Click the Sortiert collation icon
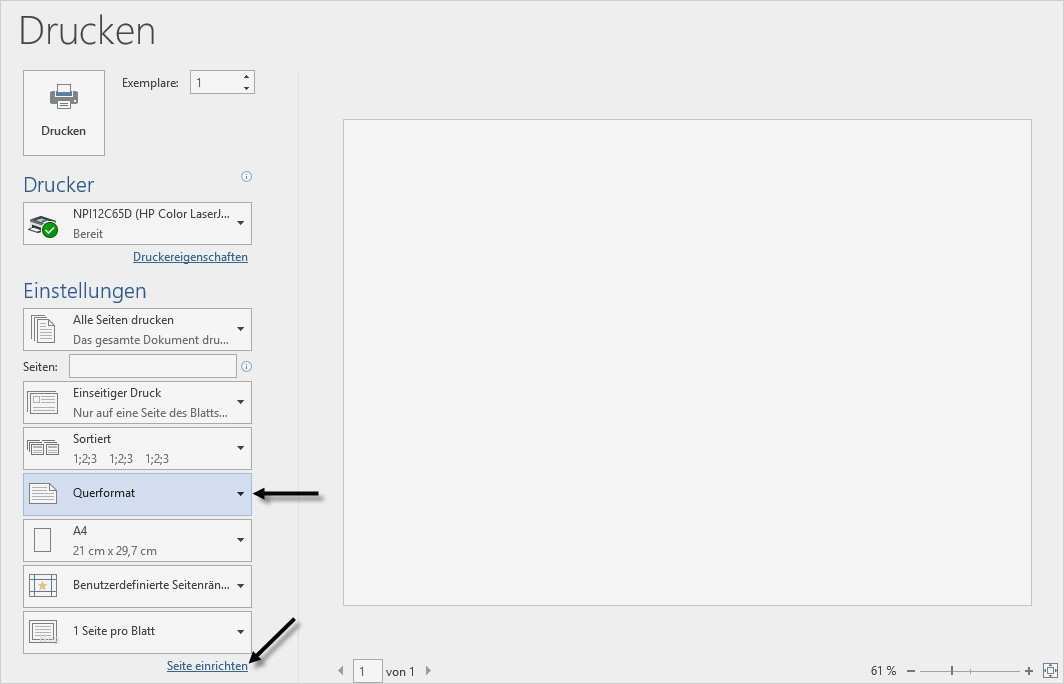This screenshot has height=684, width=1064. tap(43, 448)
